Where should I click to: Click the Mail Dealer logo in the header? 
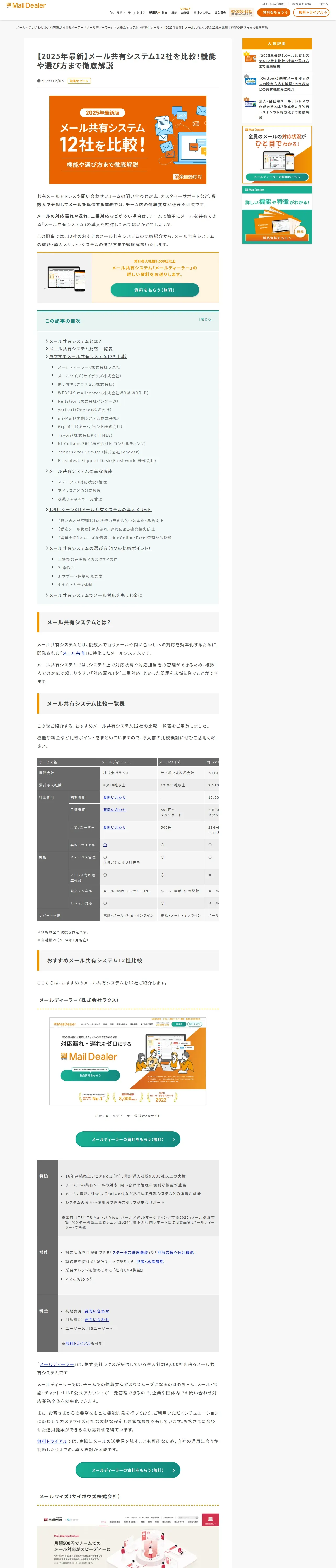(x=26, y=5)
